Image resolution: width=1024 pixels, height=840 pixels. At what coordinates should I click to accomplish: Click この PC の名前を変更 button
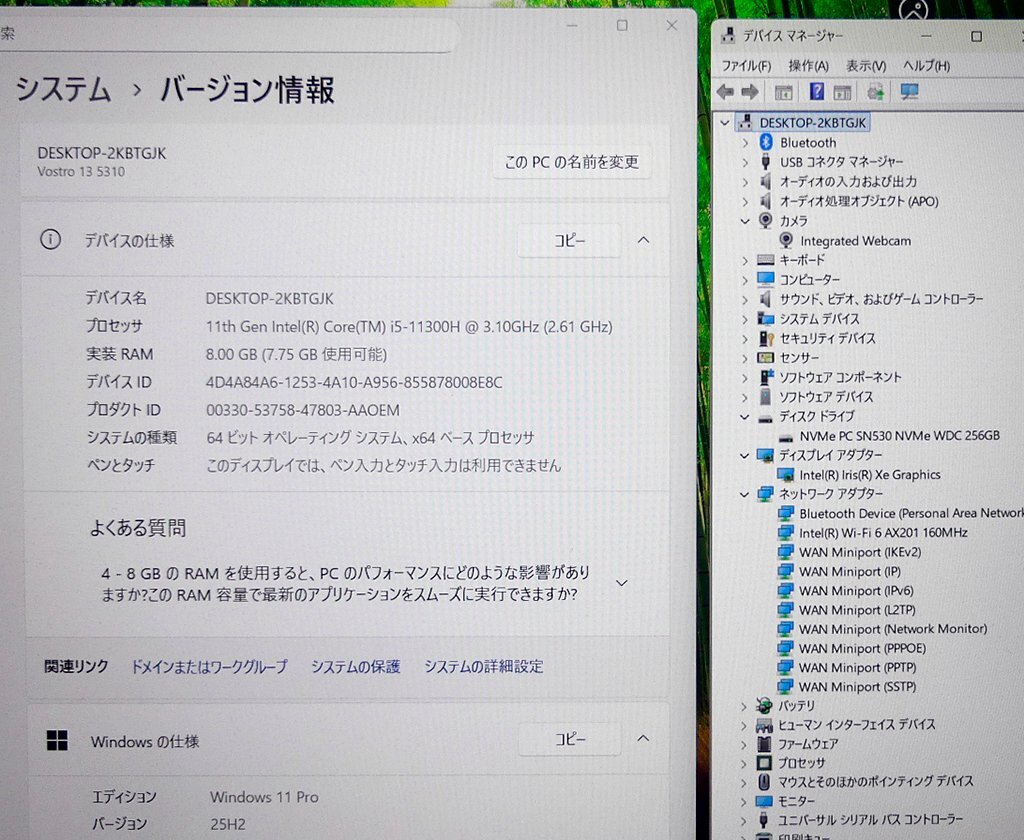(571, 162)
